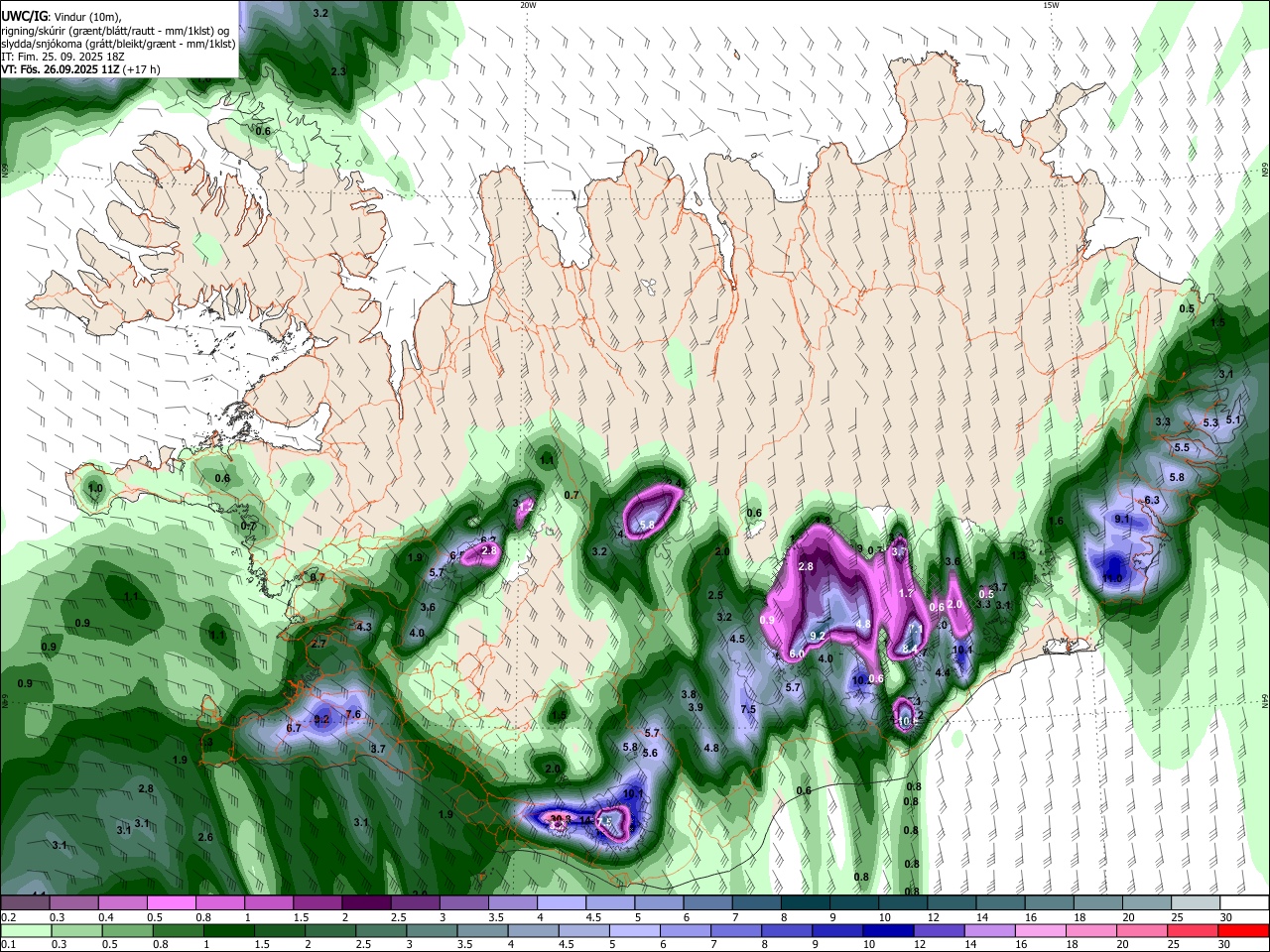Click the '5.5' precipitation value
Viewport: 1270px width, 952px height.
click(1182, 448)
